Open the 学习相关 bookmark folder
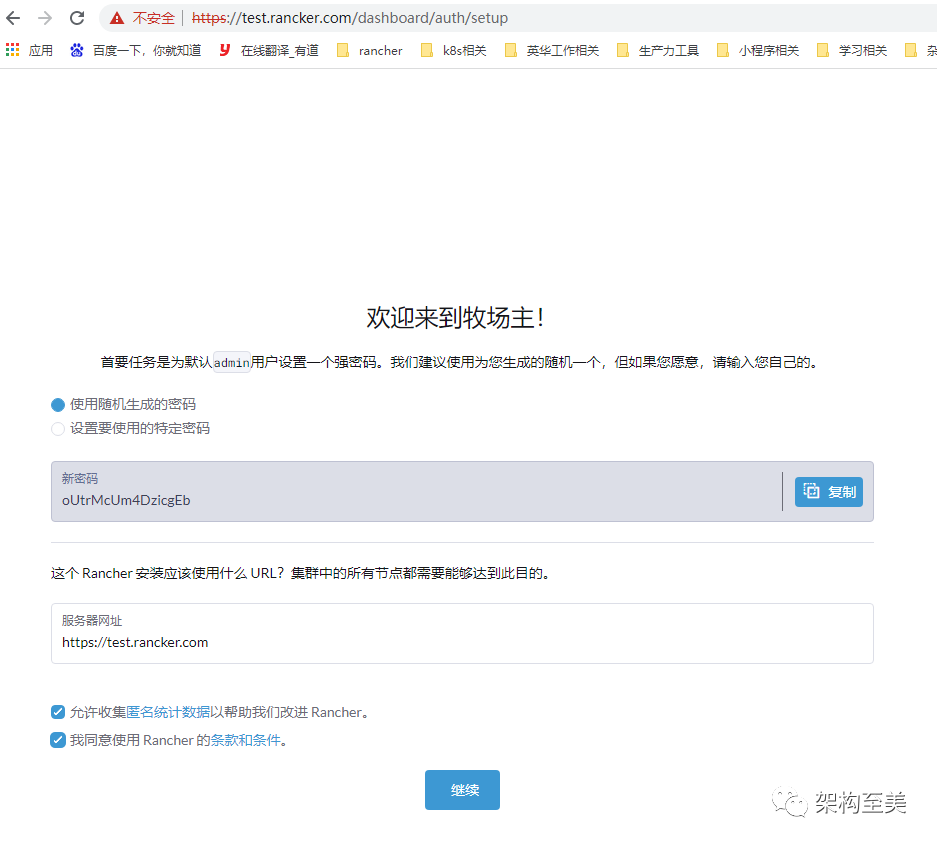Image resolution: width=937 pixels, height=844 pixels. [x=852, y=50]
